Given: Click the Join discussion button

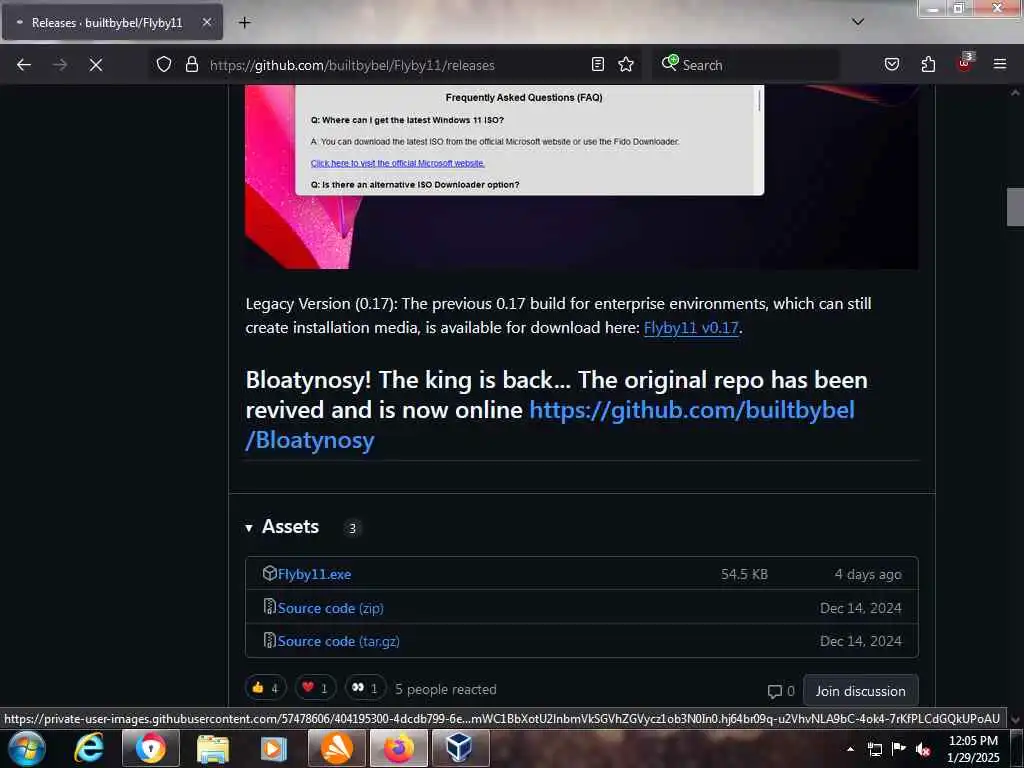Looking at the screenshot, I should tap(860, 691).
